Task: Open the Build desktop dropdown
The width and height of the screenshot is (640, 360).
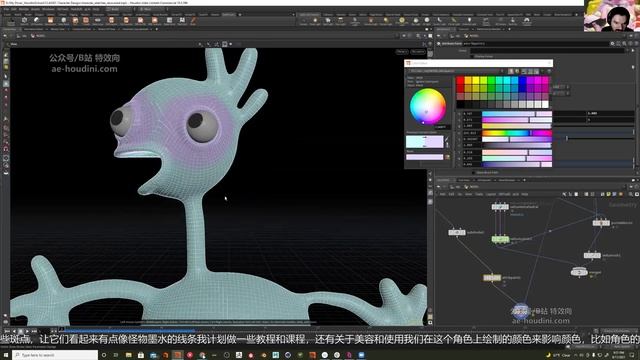Action: pyautogui.click(x=119, y=9)
